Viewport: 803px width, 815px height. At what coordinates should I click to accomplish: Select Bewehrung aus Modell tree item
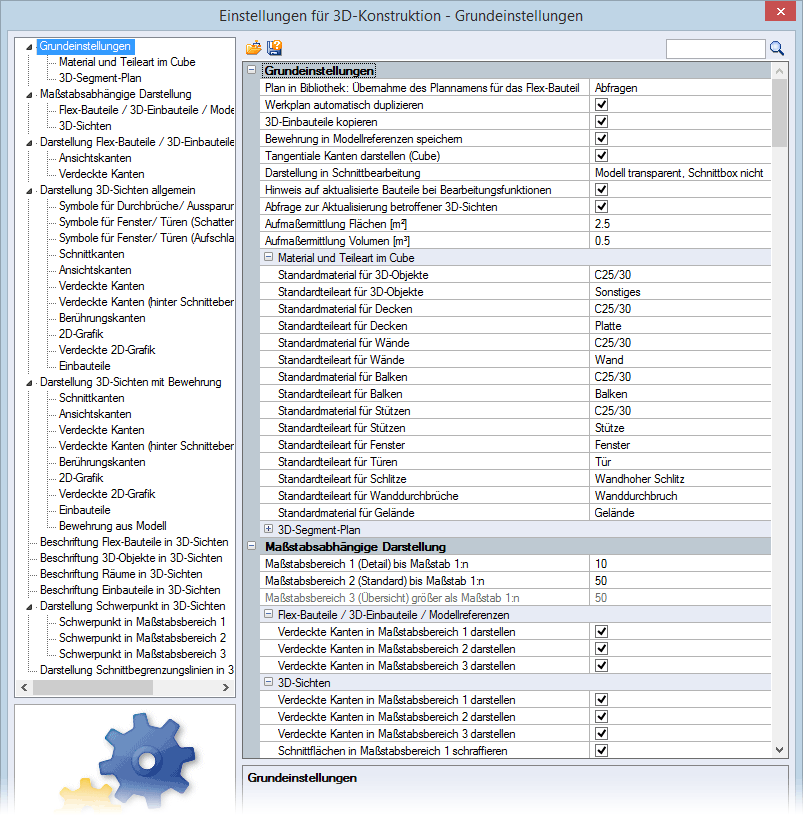pyautogui.click(x=112, y=526)
